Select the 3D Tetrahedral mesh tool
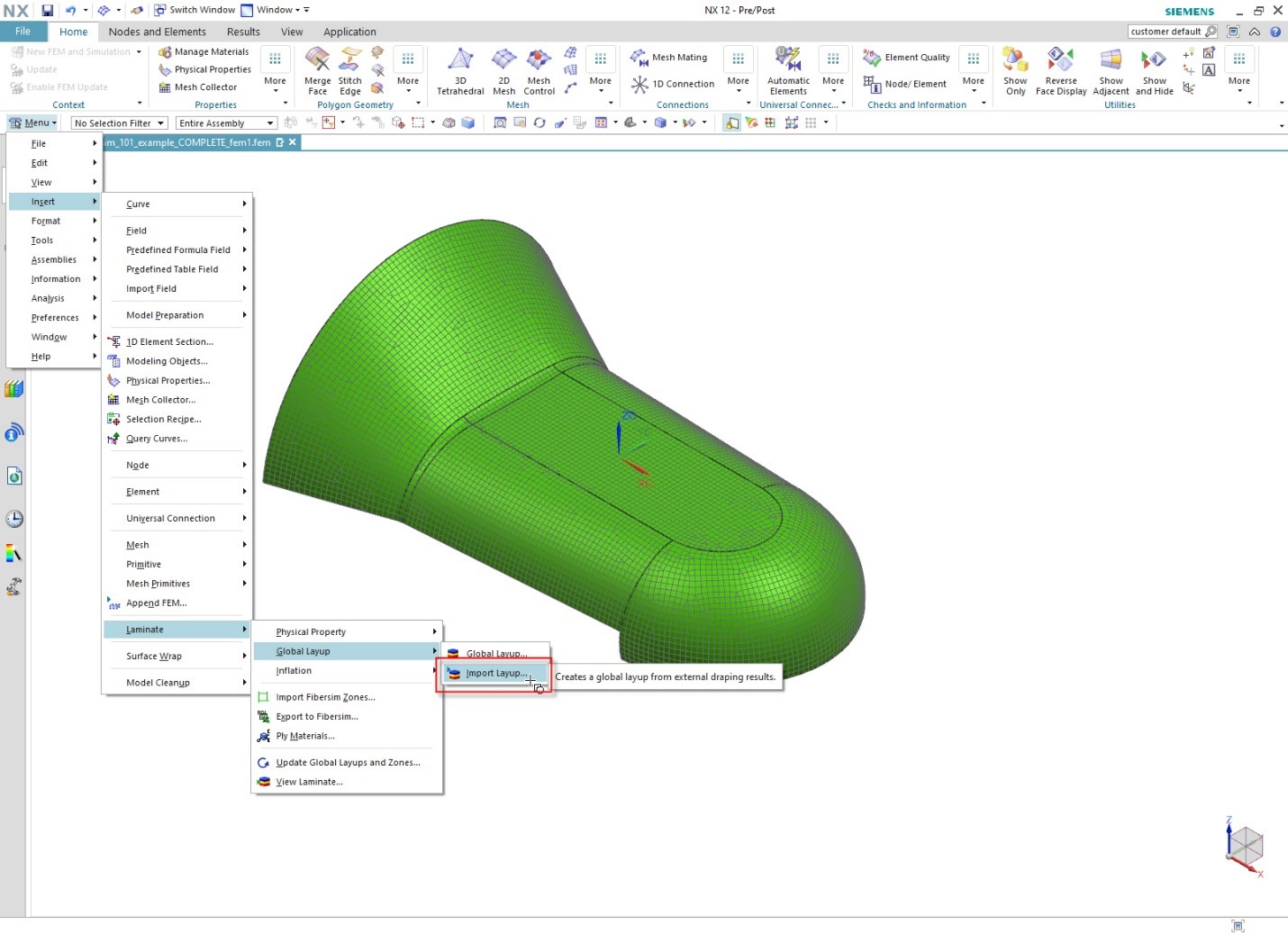The width and height of the screenshot is (1288, 934). tap(460, 70)
